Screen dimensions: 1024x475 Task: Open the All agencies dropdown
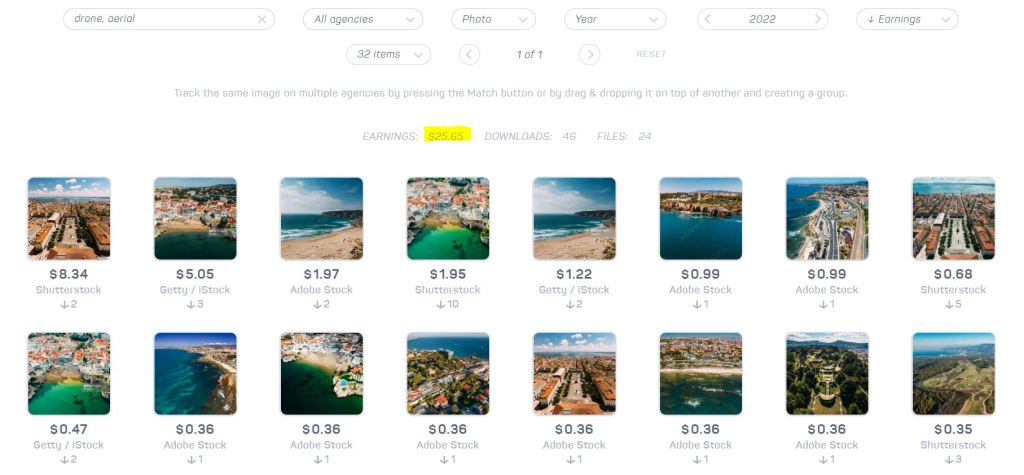[362, 19]
